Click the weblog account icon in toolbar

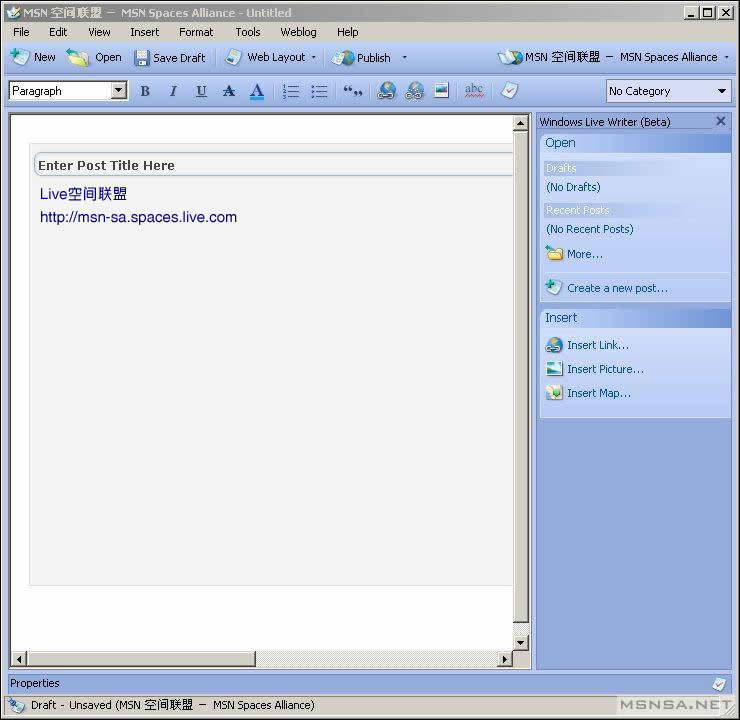[510, 57]
